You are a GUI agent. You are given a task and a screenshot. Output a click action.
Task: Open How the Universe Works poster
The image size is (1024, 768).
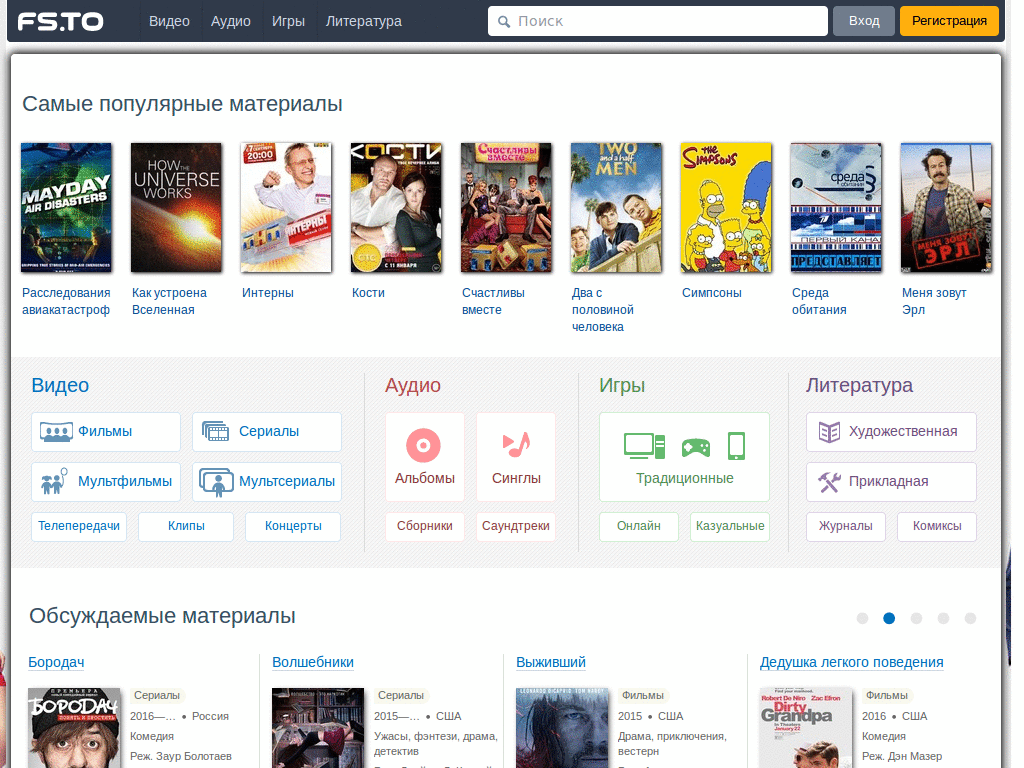(176, 208)
